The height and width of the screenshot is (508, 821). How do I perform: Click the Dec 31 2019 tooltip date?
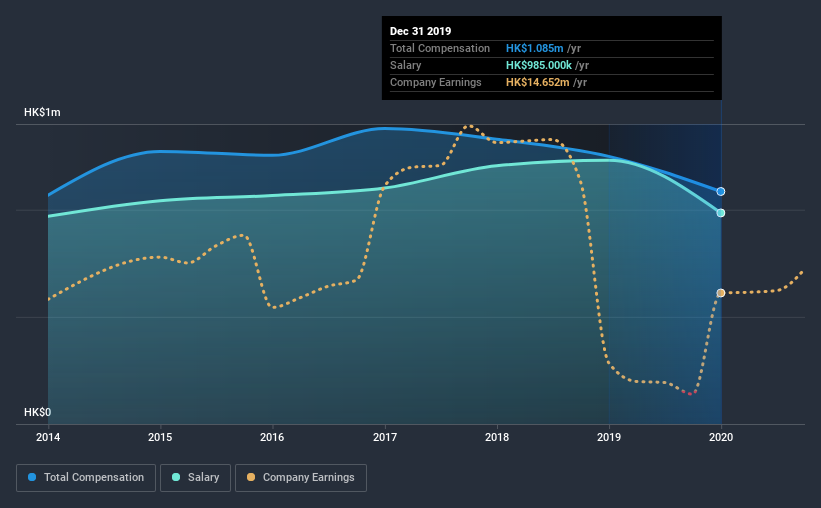(x=420, y=31)
